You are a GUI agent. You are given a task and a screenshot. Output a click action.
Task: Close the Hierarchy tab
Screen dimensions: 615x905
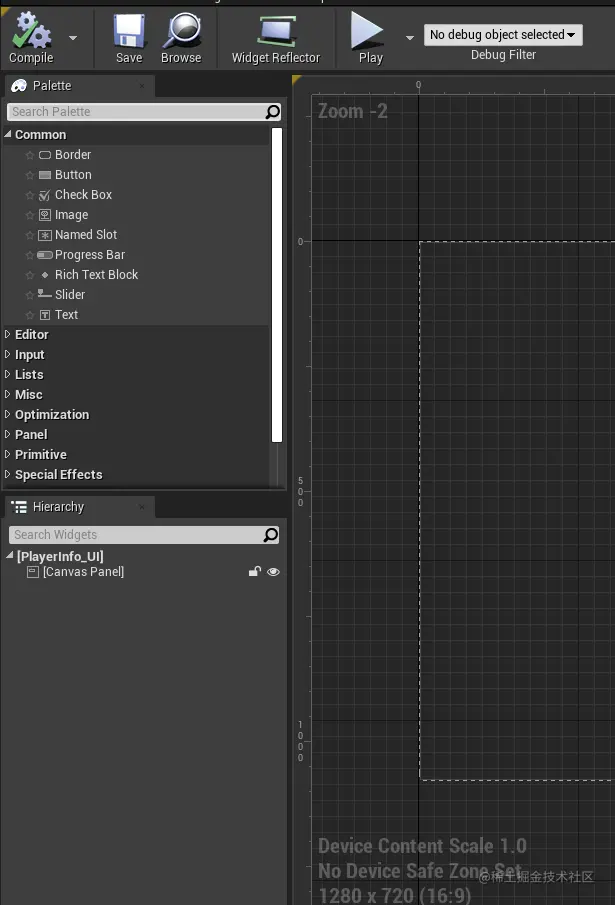tap(142, 507)
